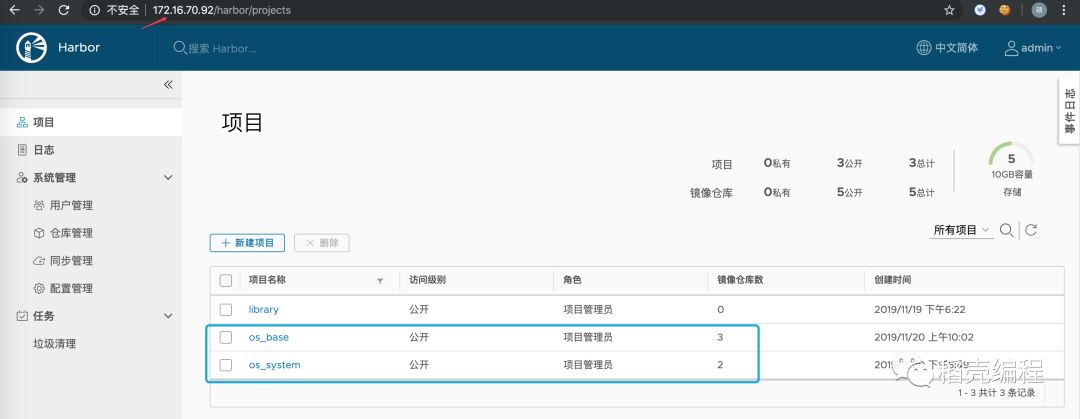1080x419 pixels.
Task: Check the os_base row checkbox
Action: [x=226, y=337]
